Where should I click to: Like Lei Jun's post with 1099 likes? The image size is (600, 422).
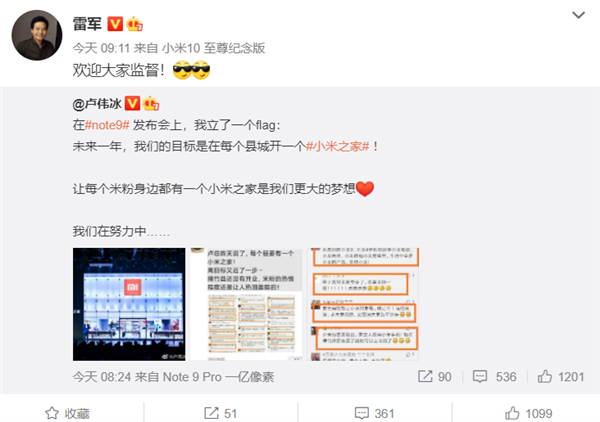528,414
